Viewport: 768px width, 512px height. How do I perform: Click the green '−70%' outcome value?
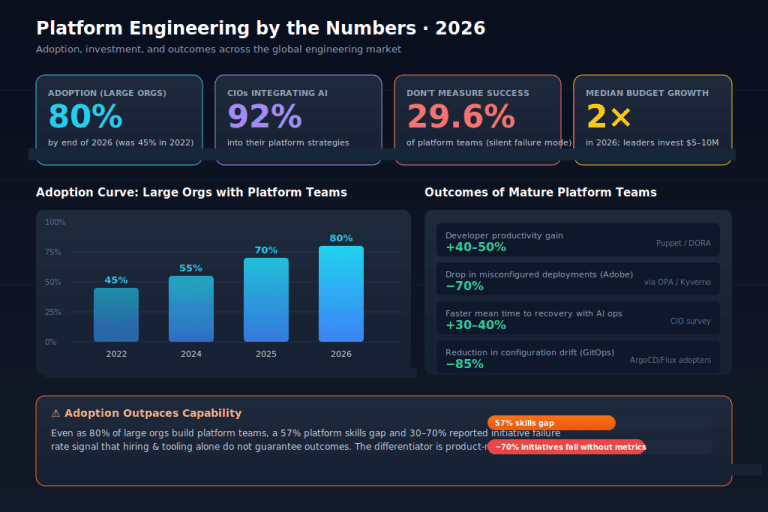(464, 286)
